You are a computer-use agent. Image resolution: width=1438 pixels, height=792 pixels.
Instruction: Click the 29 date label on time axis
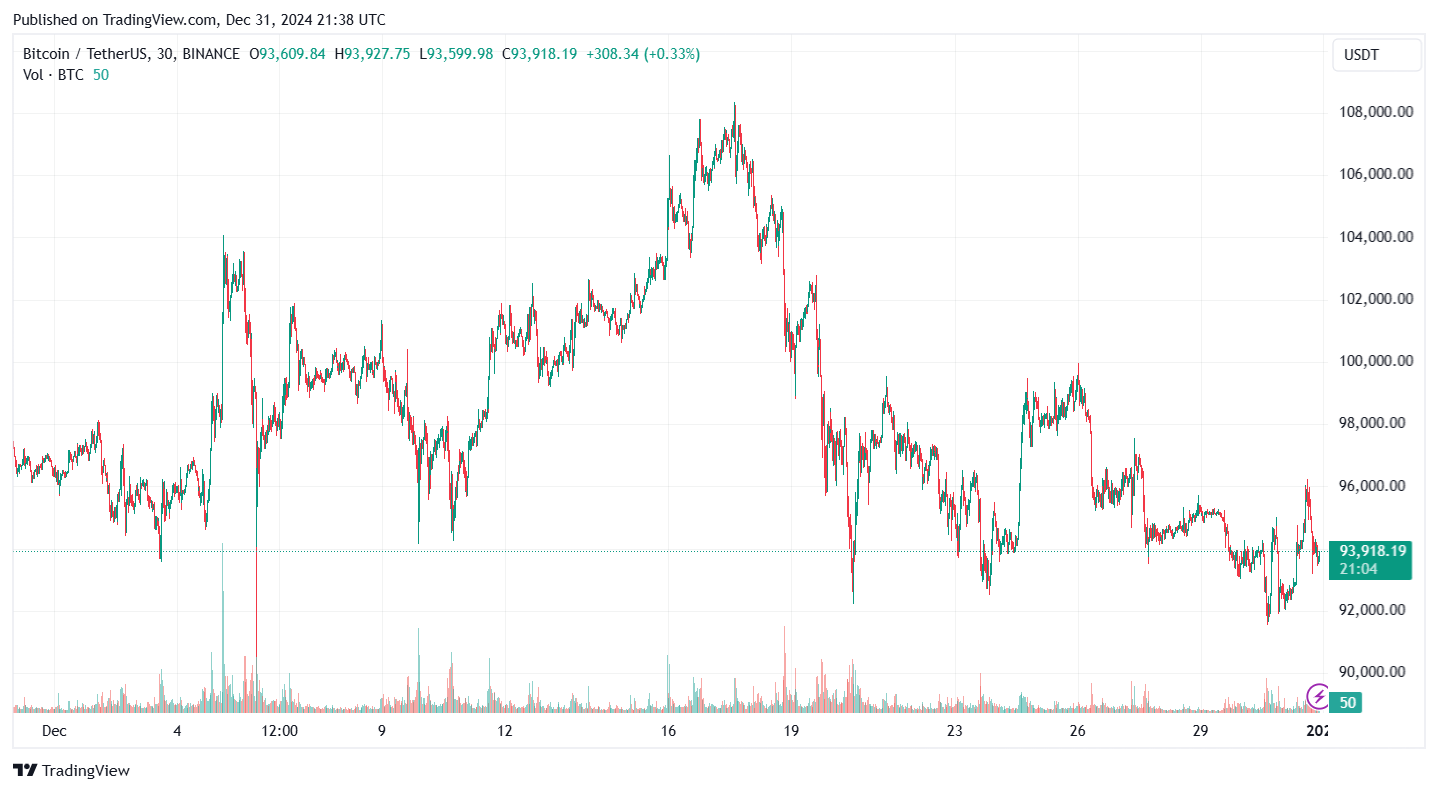pos(1201,731)
